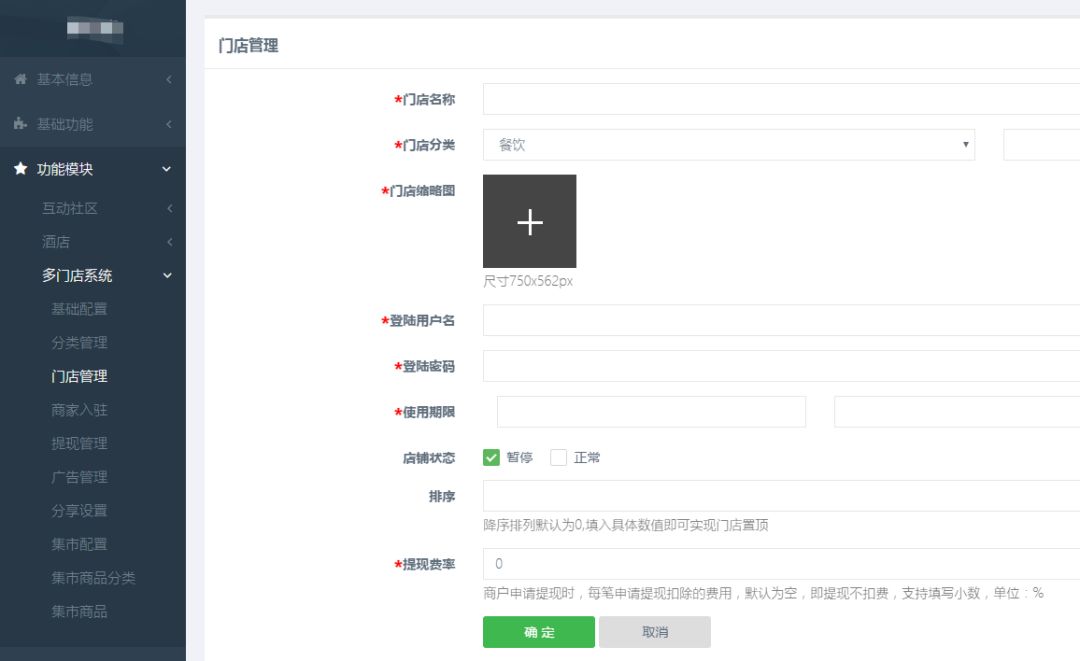Click the 排序 input field
Screen dimensions: 1080x661
tap(700, 496)
